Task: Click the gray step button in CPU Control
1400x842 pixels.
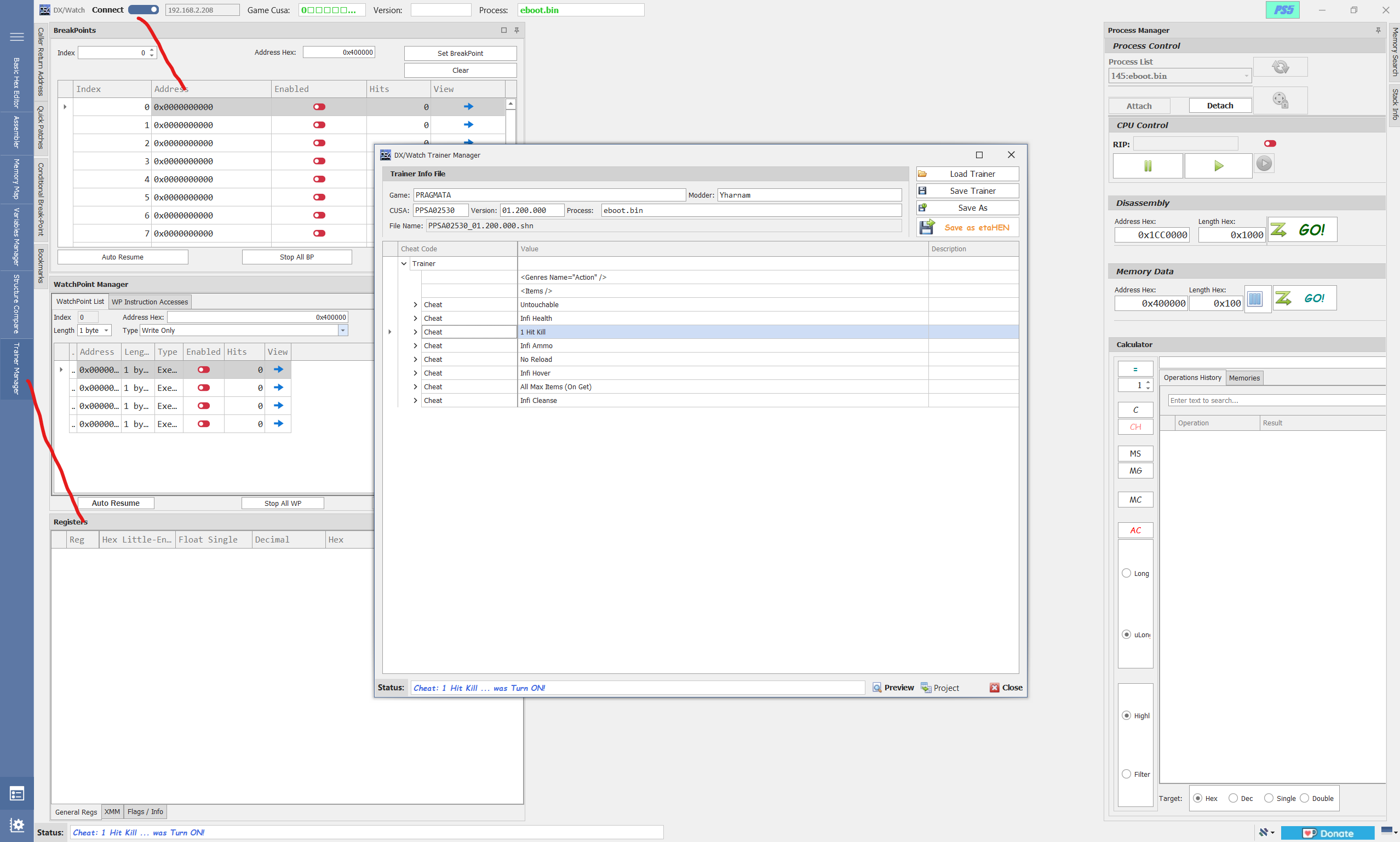Action: (x=1264, y=163)
